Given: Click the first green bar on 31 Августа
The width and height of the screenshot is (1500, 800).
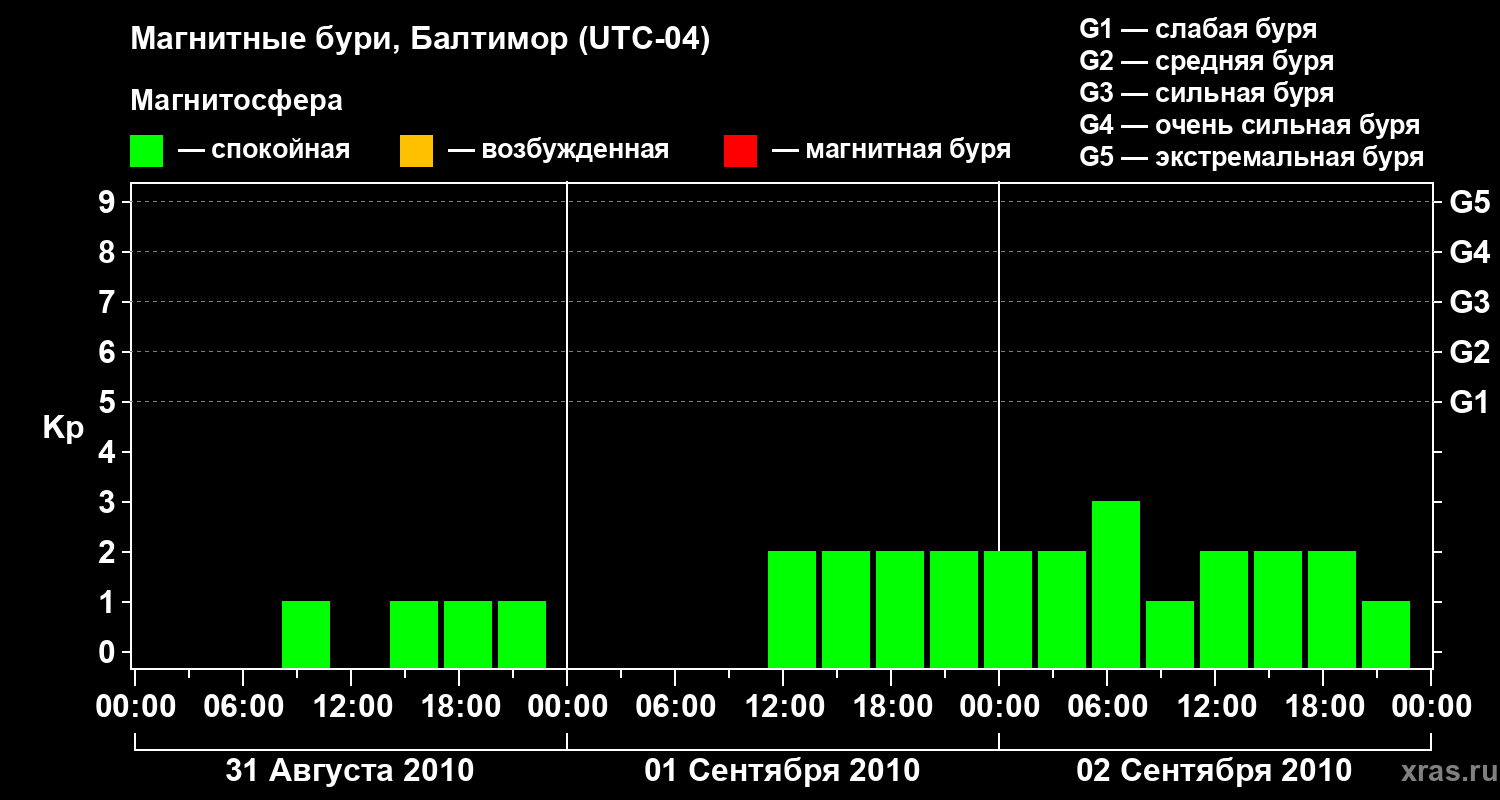Looking at the screenshot, I should pyautogui.click(x=306, y=634).
